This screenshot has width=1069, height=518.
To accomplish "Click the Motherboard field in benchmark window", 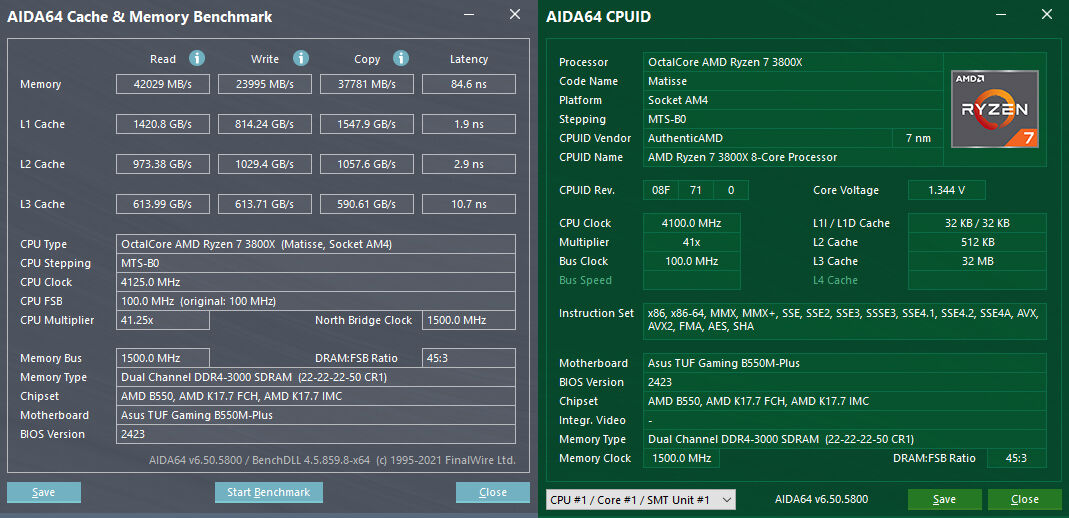I will point(316,416).
